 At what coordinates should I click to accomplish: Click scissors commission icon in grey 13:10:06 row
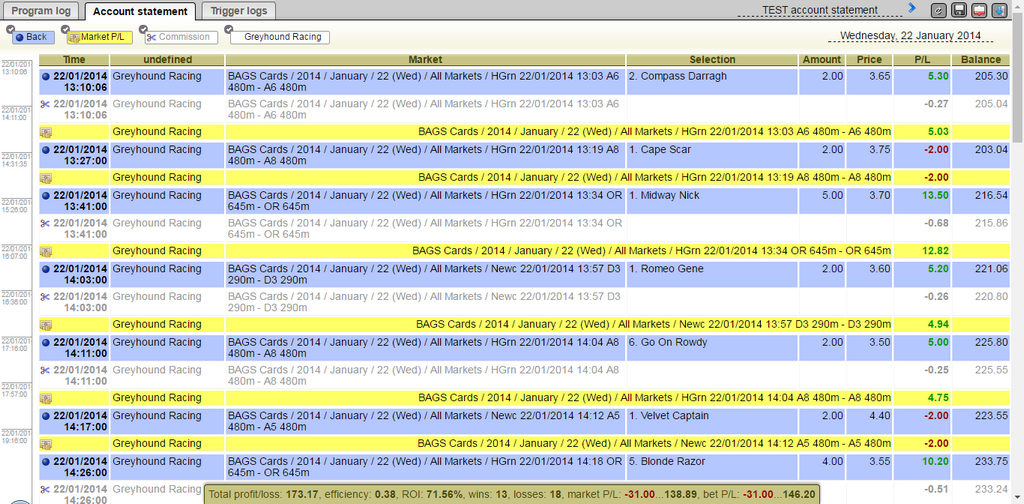pyautogui.click(x=45, y=104)
